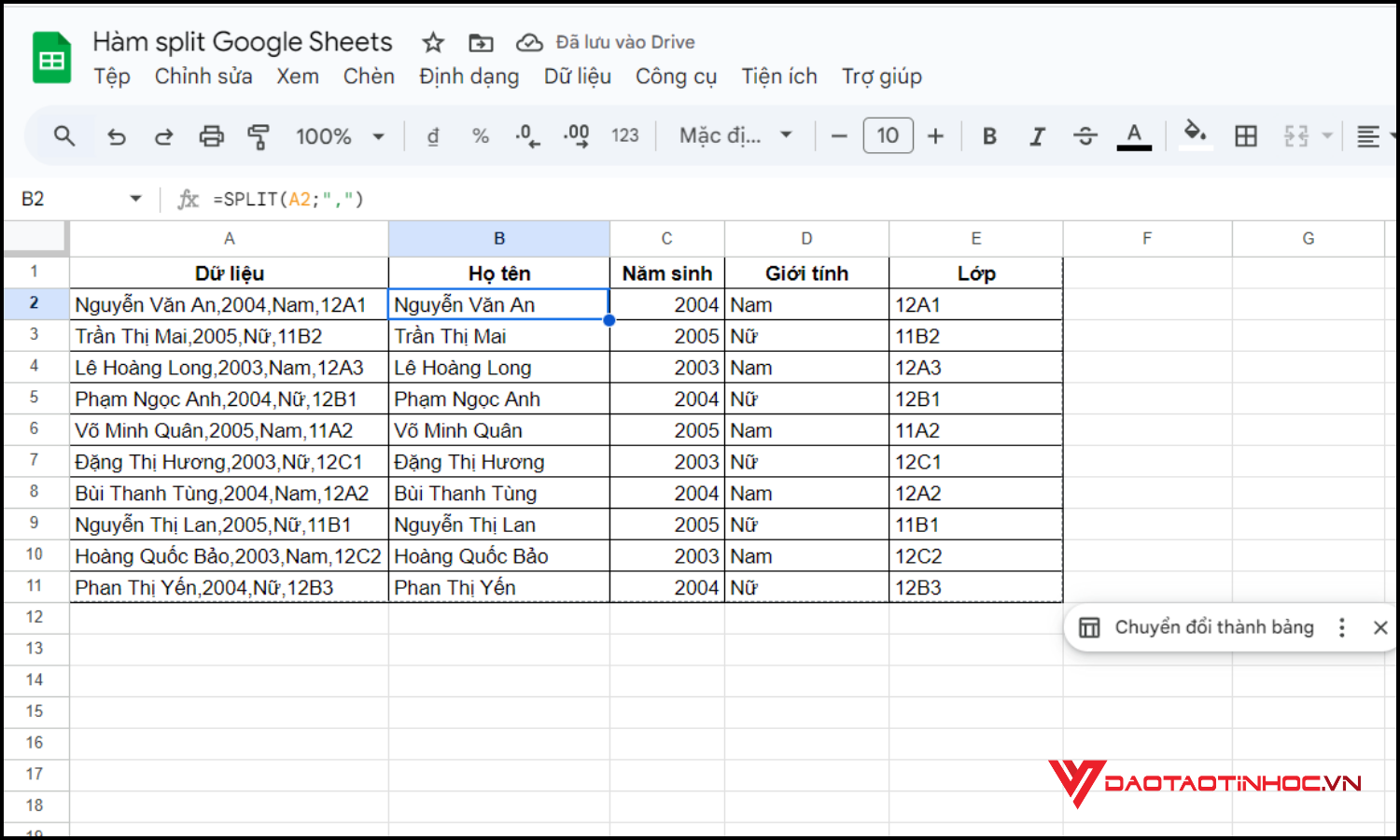1400x840 pixels.
Task: Select header cell Dữ liệu
Action: (x=229, y=273)
